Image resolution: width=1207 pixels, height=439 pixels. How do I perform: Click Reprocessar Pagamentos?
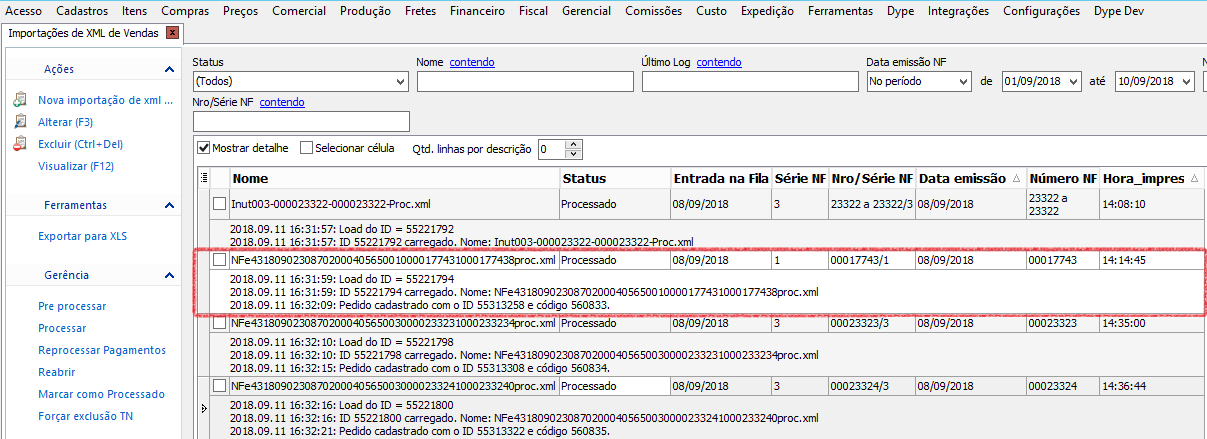pyautogui.click(x=102, y=350)
